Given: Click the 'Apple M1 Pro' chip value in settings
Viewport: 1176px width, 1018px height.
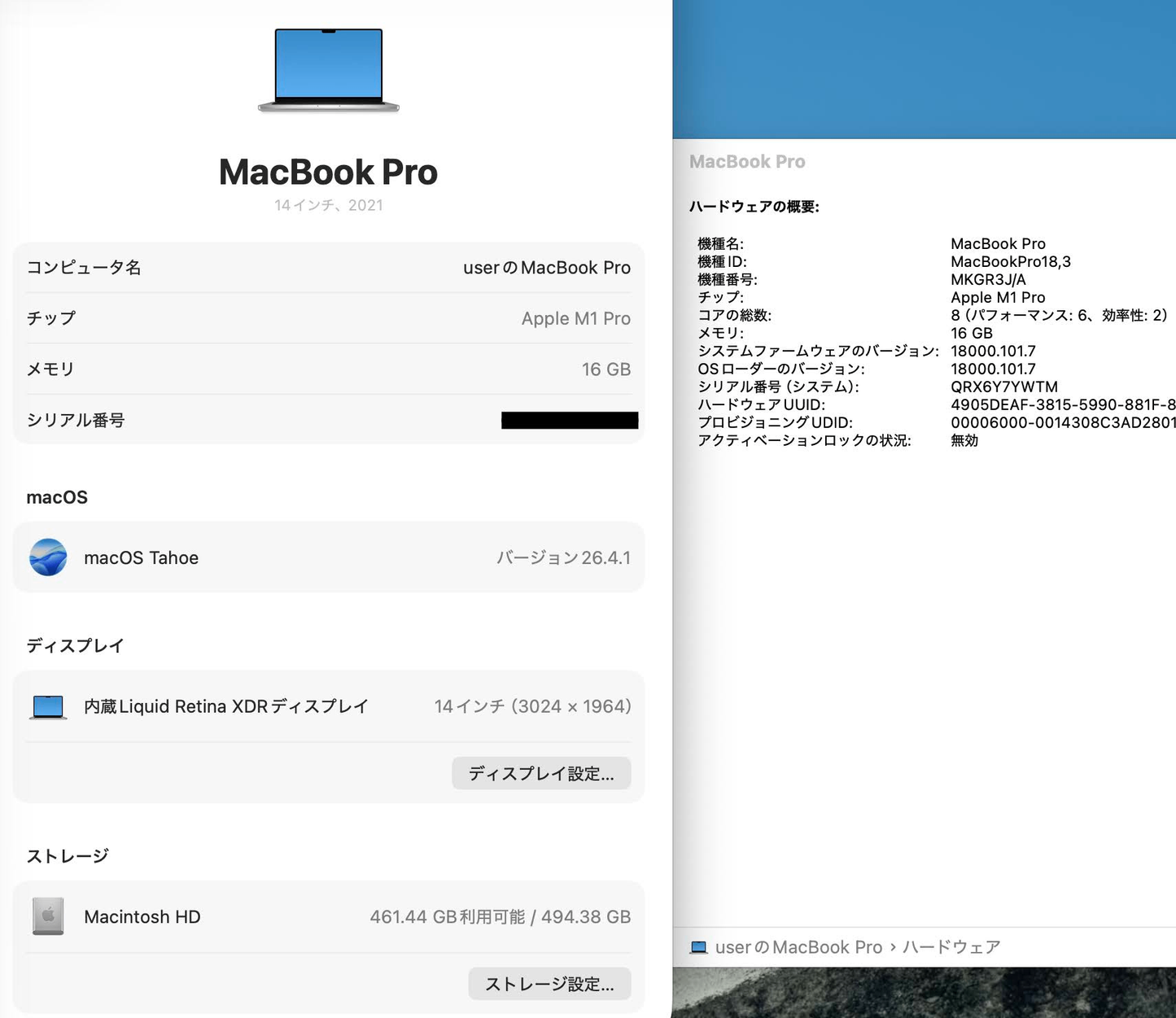Looking at the screenshot, I should tap(576, 318).
